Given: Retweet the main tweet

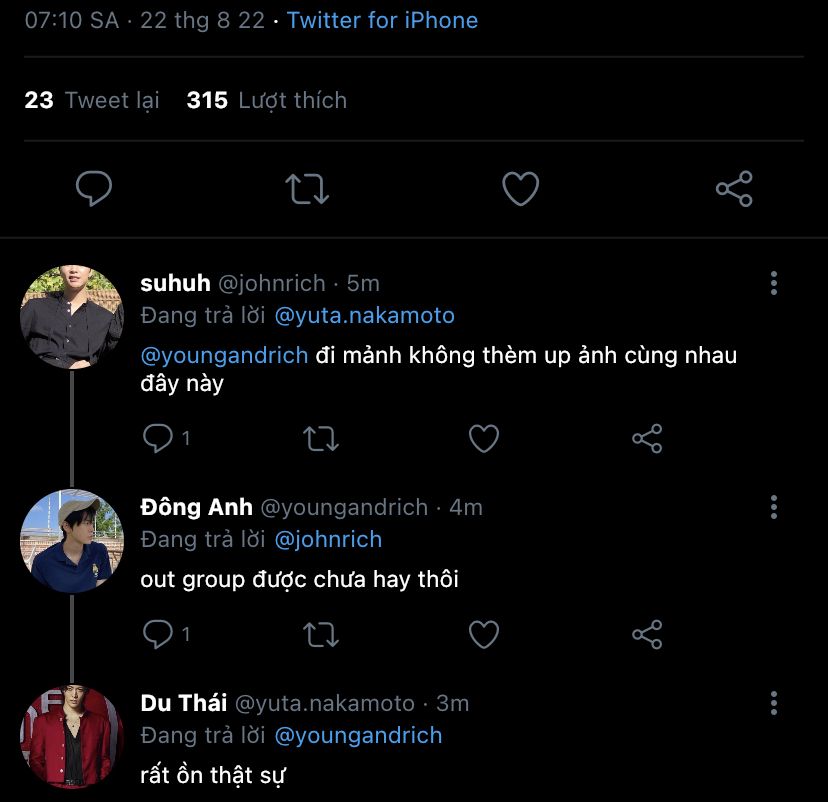Looking at the screenshot, I should pyautogui.click(x=307, y=188).
